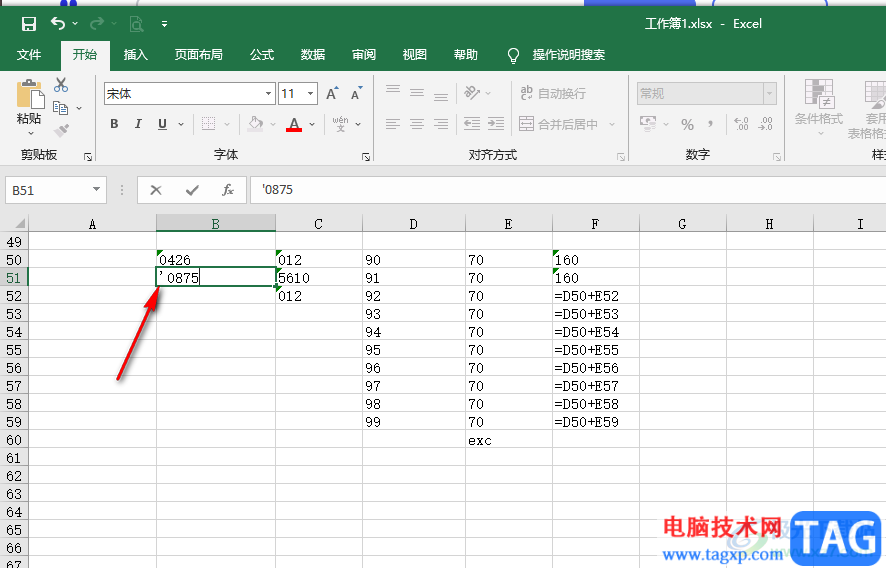Image resolution: width=886 pixels, height=568 pixels.
Task: Align text to the right
Action: [441, 124]
